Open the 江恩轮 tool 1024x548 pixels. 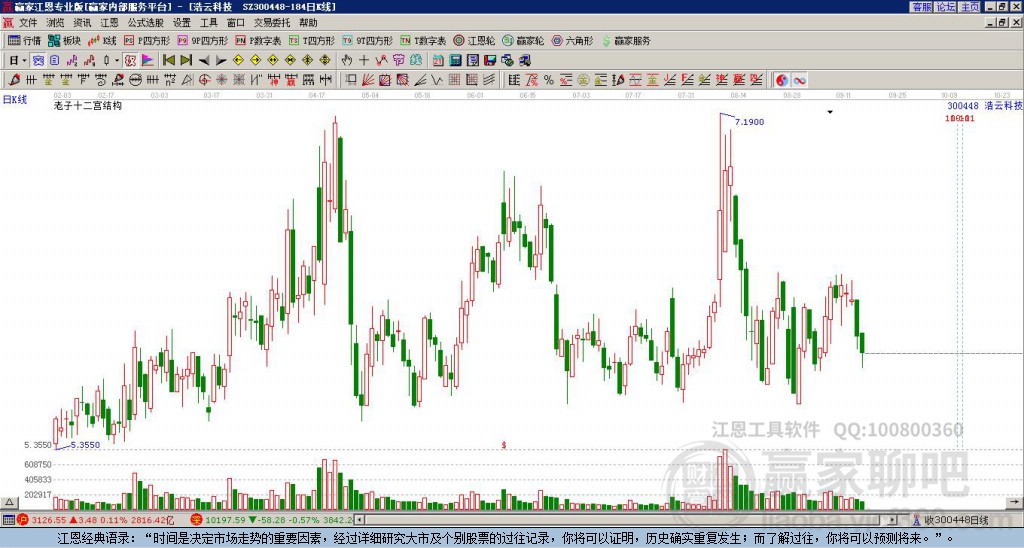(x=474, y=40)
